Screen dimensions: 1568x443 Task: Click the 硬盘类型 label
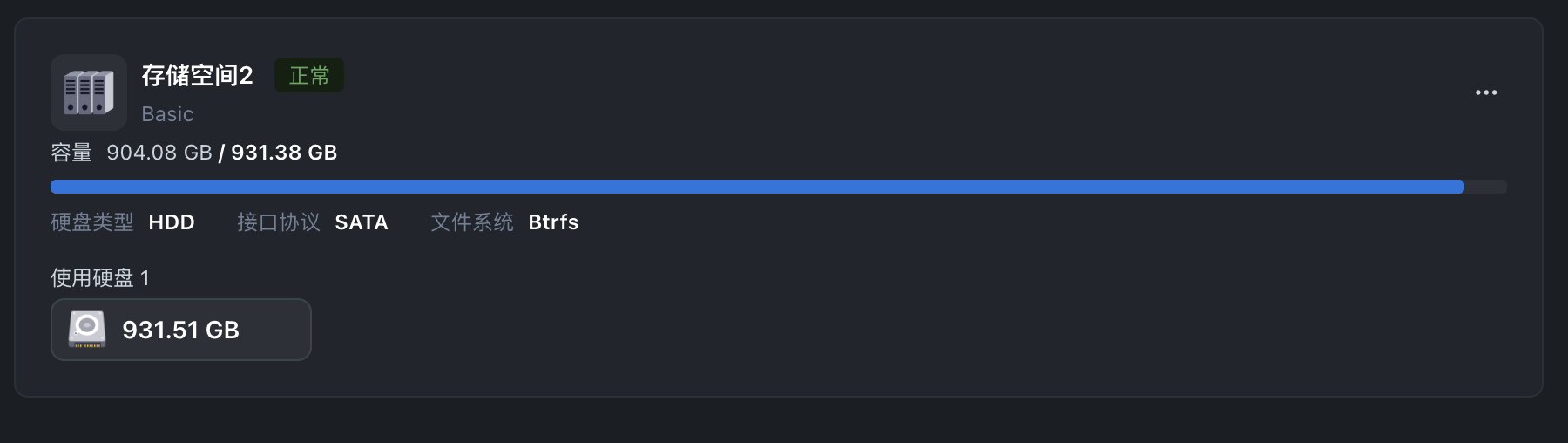click(x=92, y=222)
